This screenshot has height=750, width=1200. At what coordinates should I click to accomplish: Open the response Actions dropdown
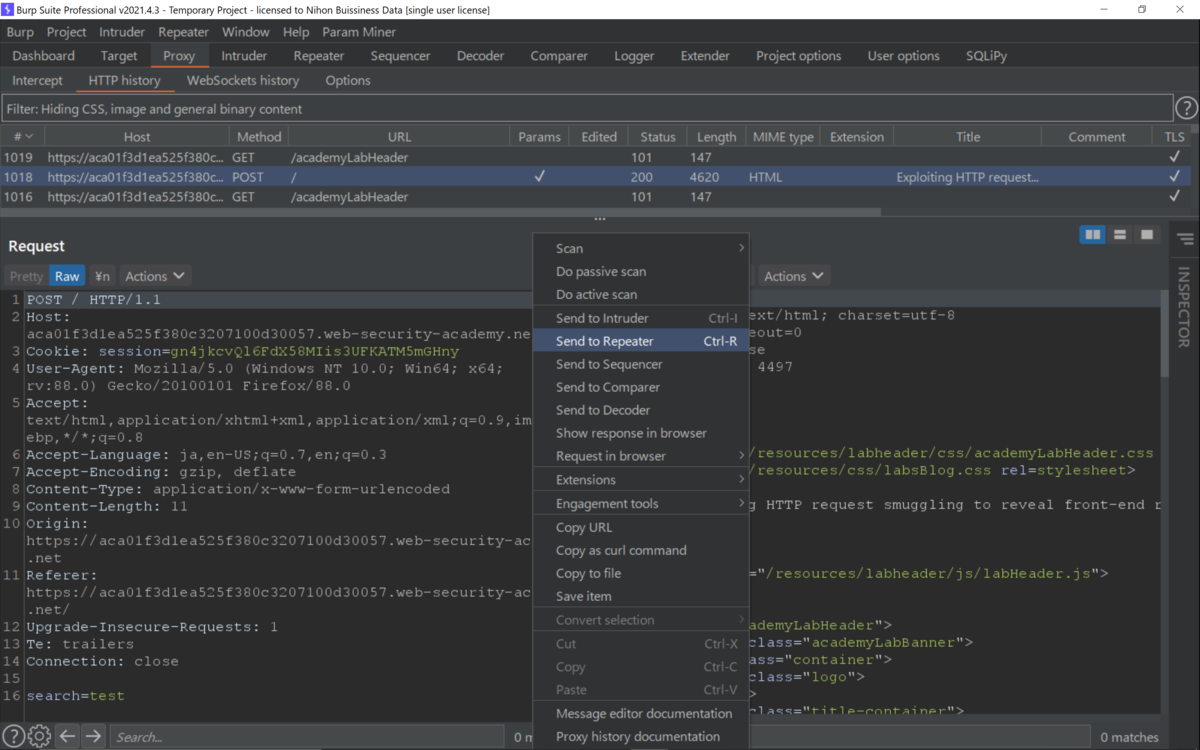coord(793,276)
